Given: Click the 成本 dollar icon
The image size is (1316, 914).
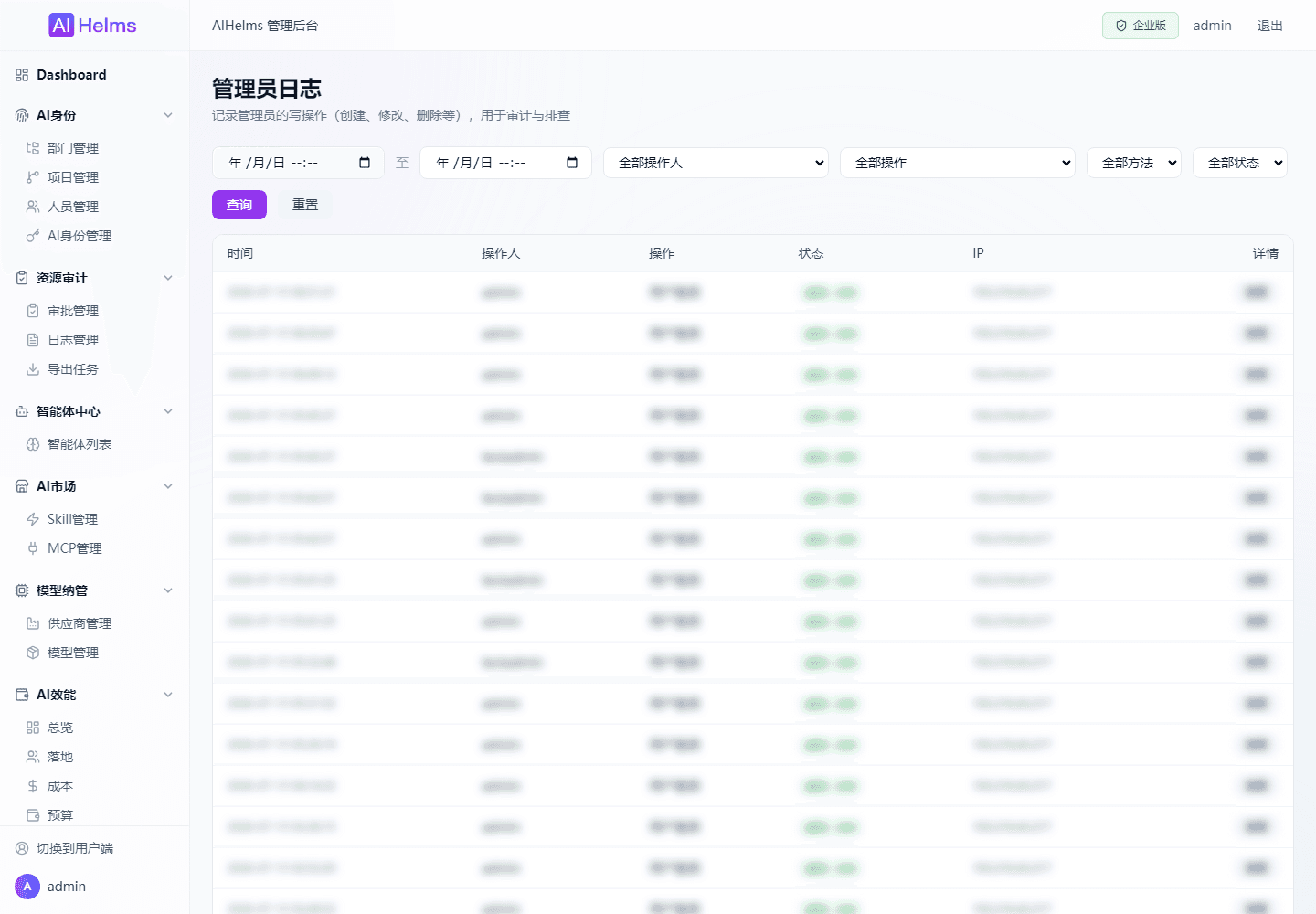Looking at the screenshot, I should click(33, 786).
